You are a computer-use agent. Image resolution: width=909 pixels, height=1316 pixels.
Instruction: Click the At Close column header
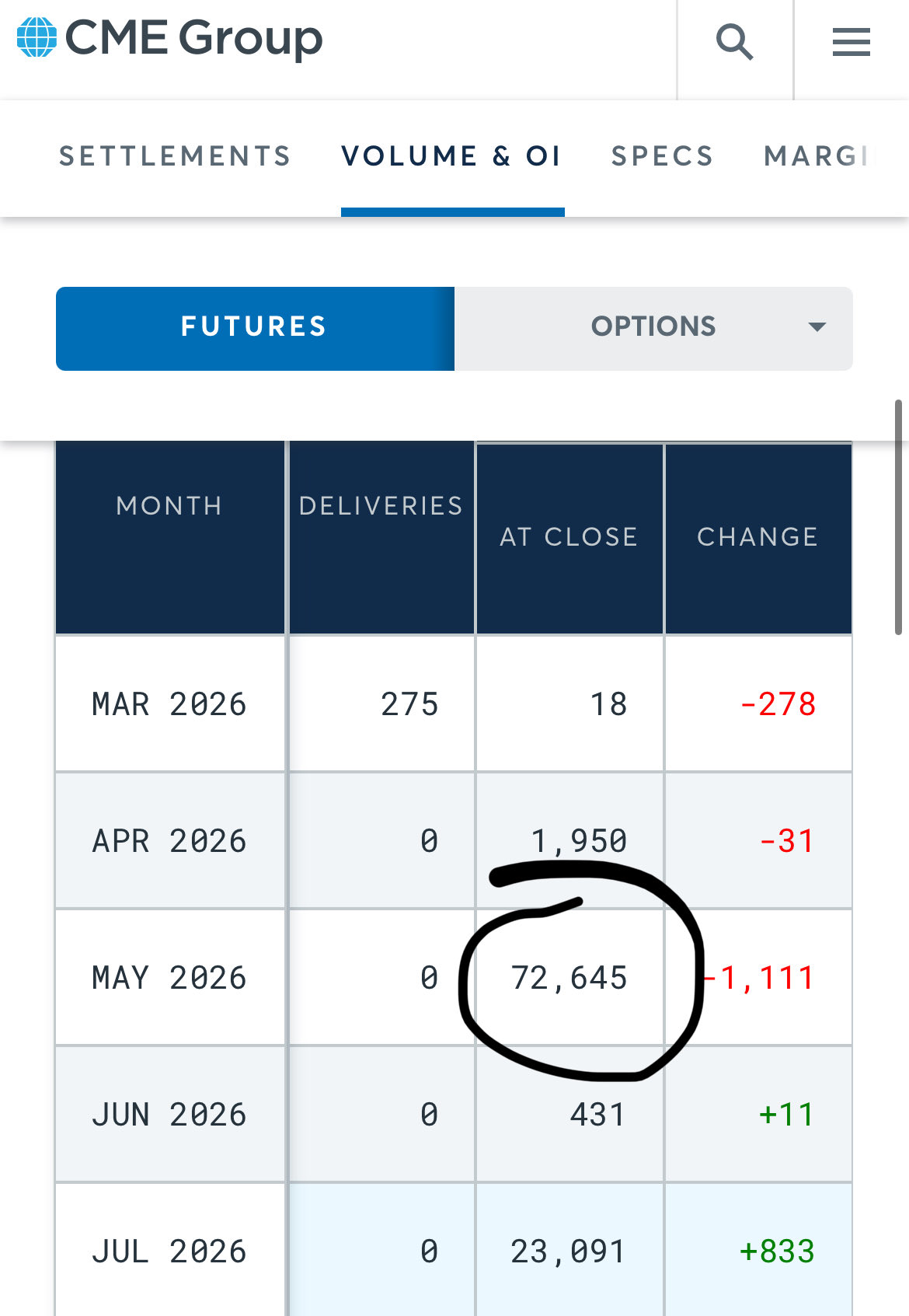pos(569,537)
